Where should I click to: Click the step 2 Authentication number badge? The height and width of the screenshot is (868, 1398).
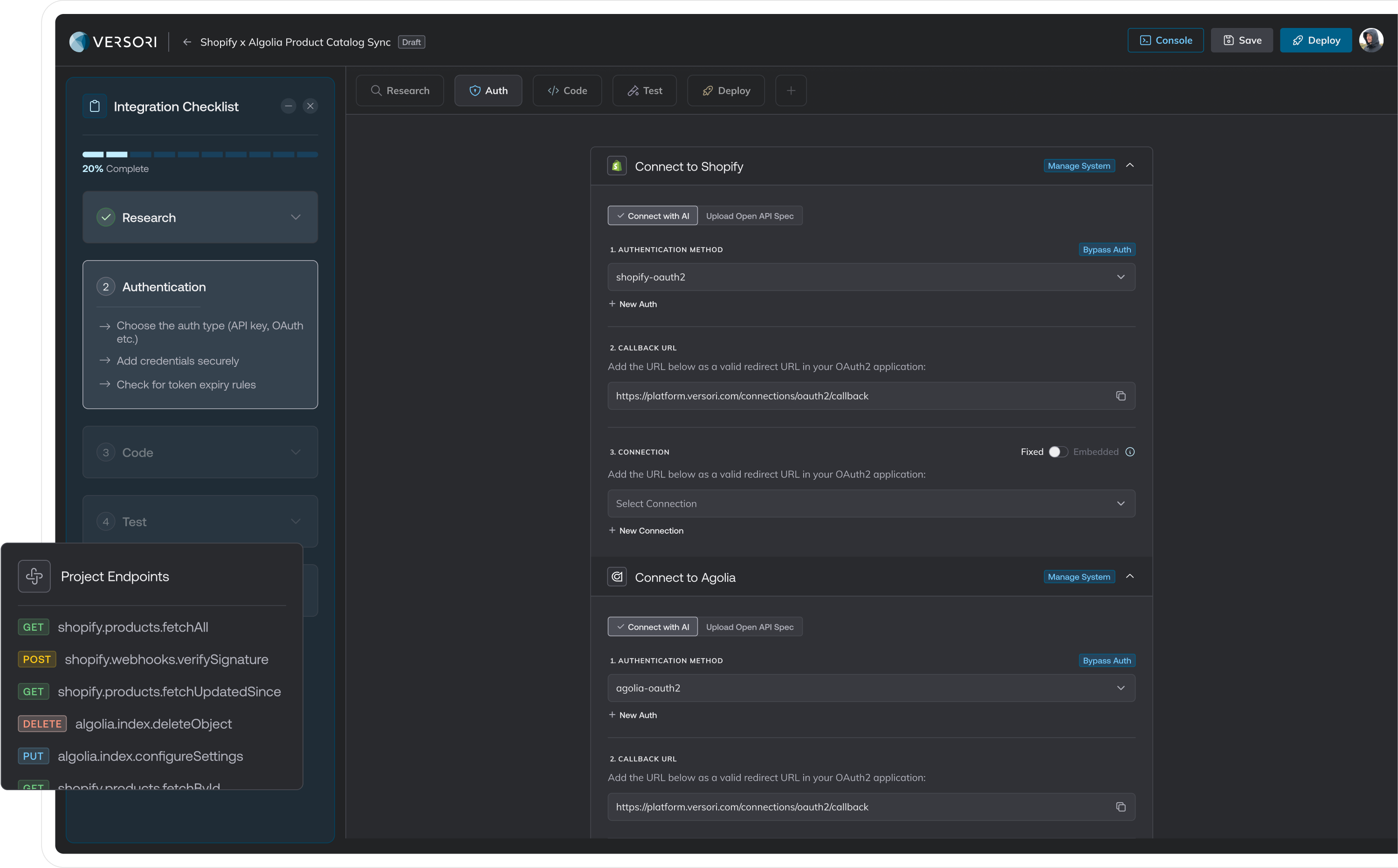tap(106, 287)
